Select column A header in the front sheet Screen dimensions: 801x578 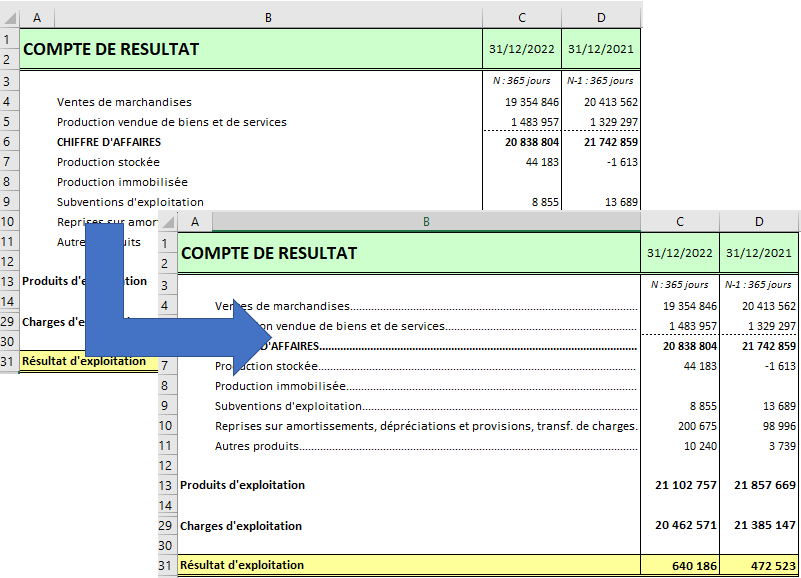click(x=195, y=222)
